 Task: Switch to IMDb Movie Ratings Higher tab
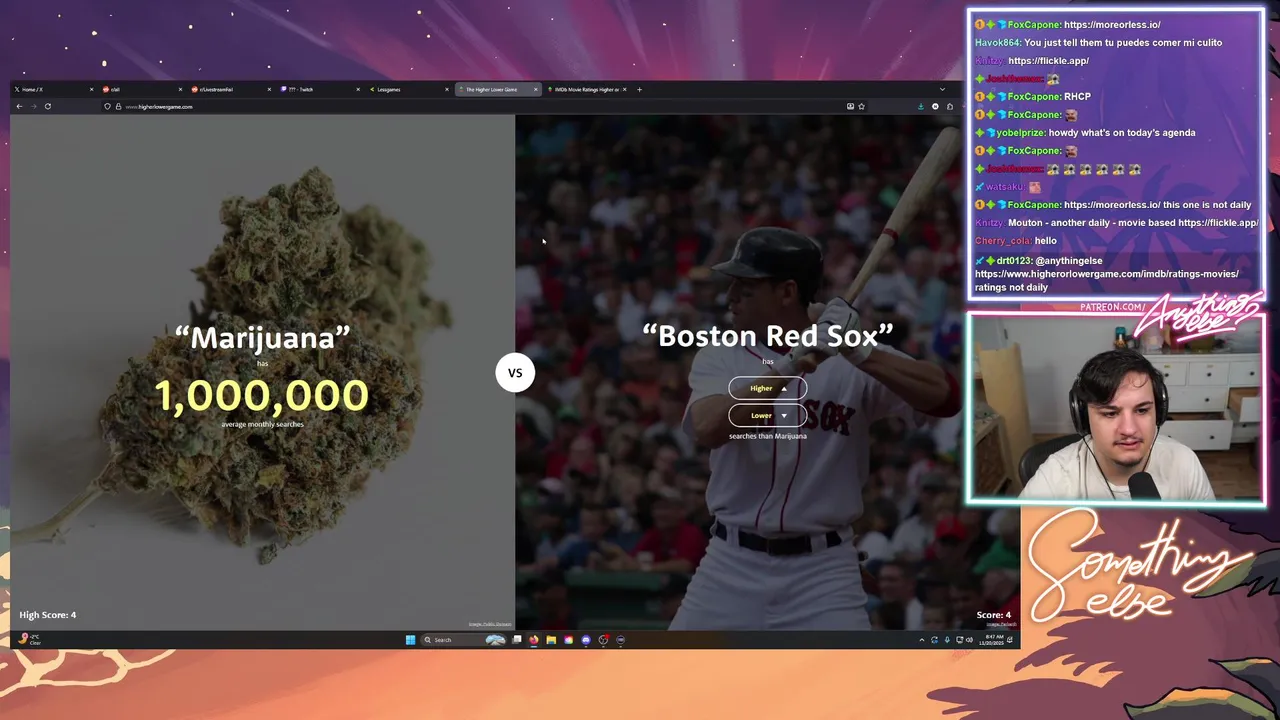(x=585, y=89)
